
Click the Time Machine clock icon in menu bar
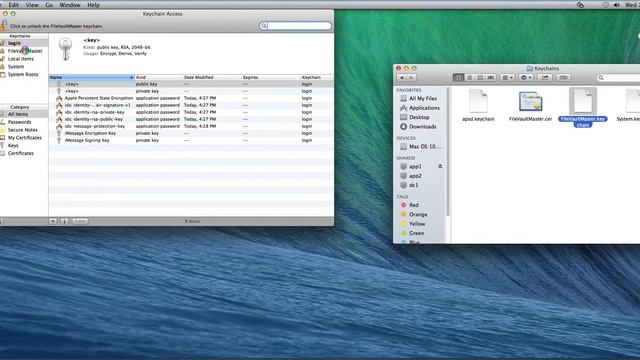click(x=606, y=5)
